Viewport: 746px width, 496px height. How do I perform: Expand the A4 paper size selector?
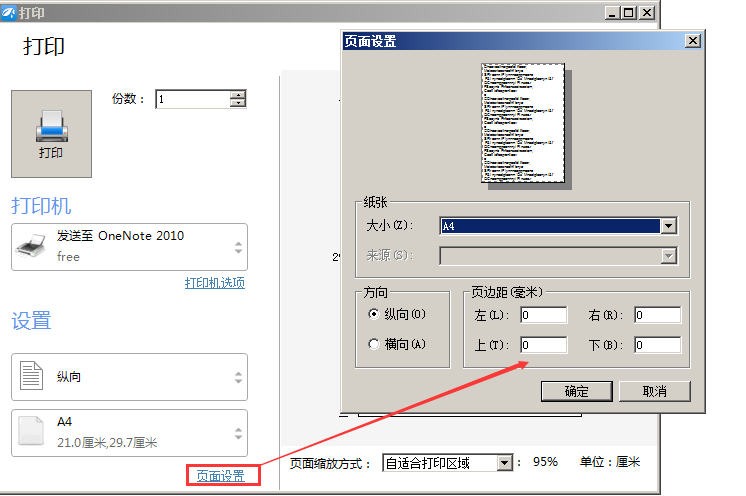click(238, 433)
